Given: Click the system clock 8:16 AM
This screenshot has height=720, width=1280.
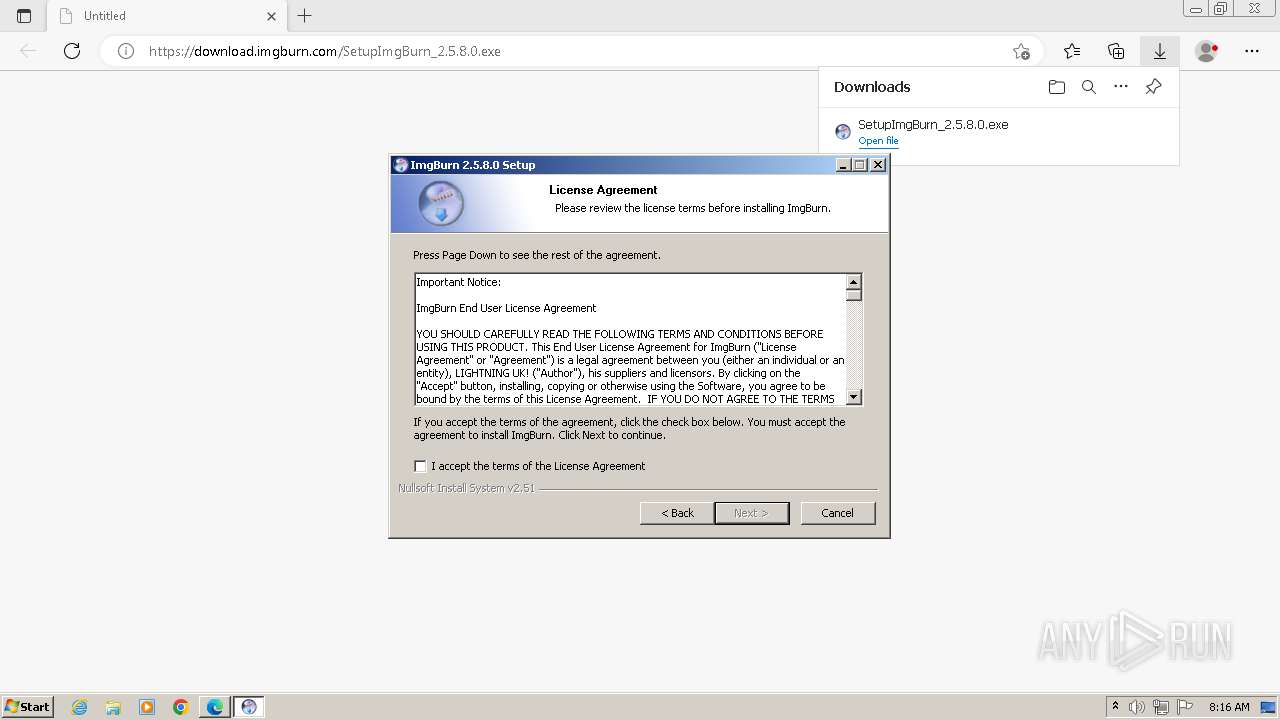Looking at the screenshot, I should [1229, 707].
